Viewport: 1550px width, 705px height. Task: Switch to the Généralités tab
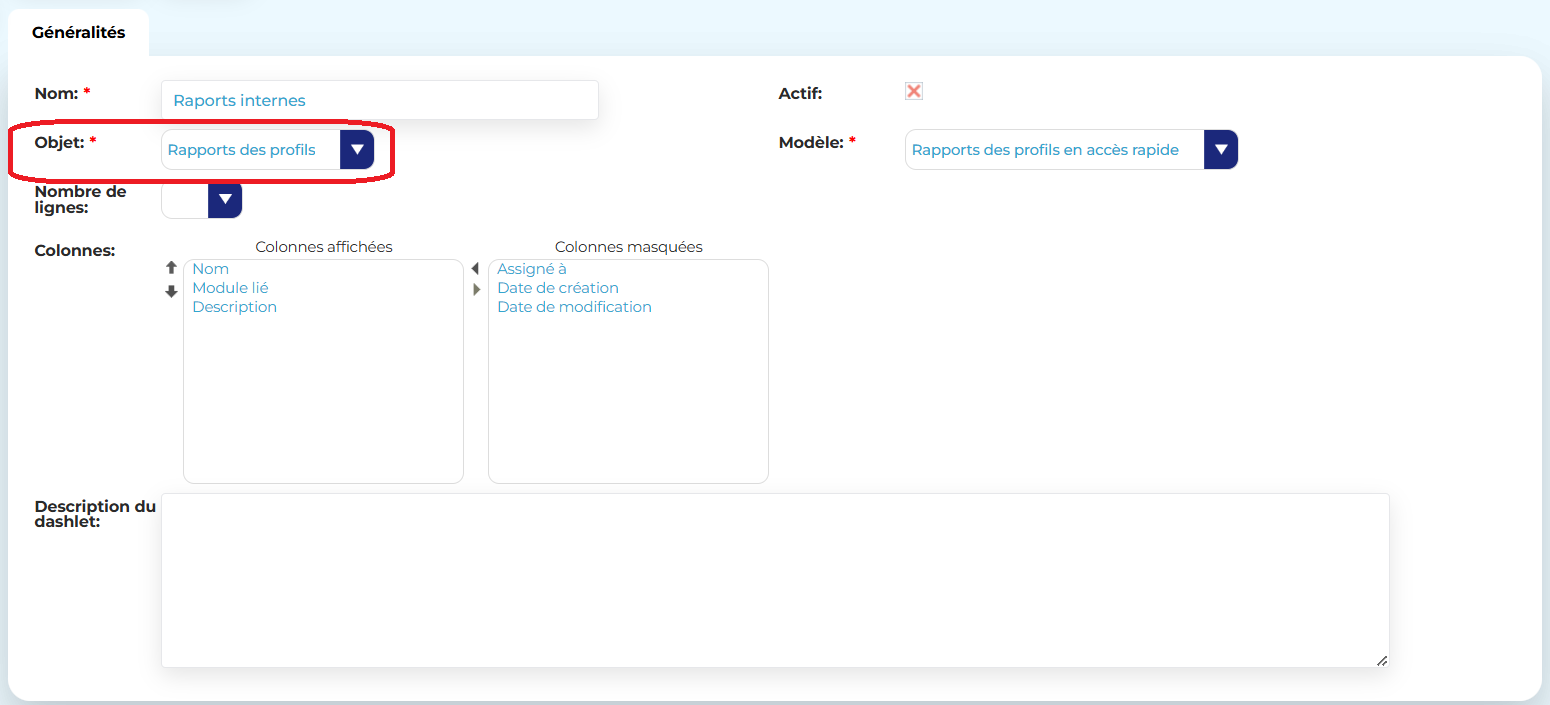(78, 33)
